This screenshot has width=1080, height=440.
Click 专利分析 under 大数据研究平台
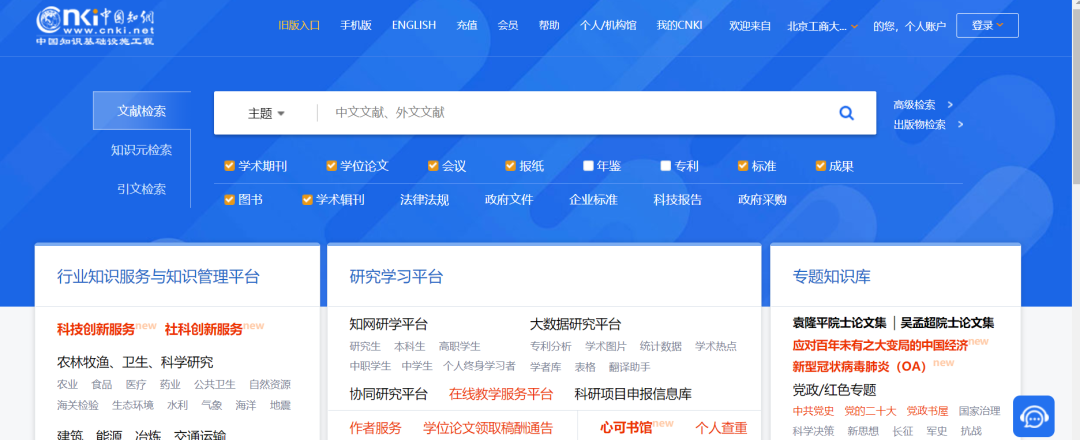point(550,346)
